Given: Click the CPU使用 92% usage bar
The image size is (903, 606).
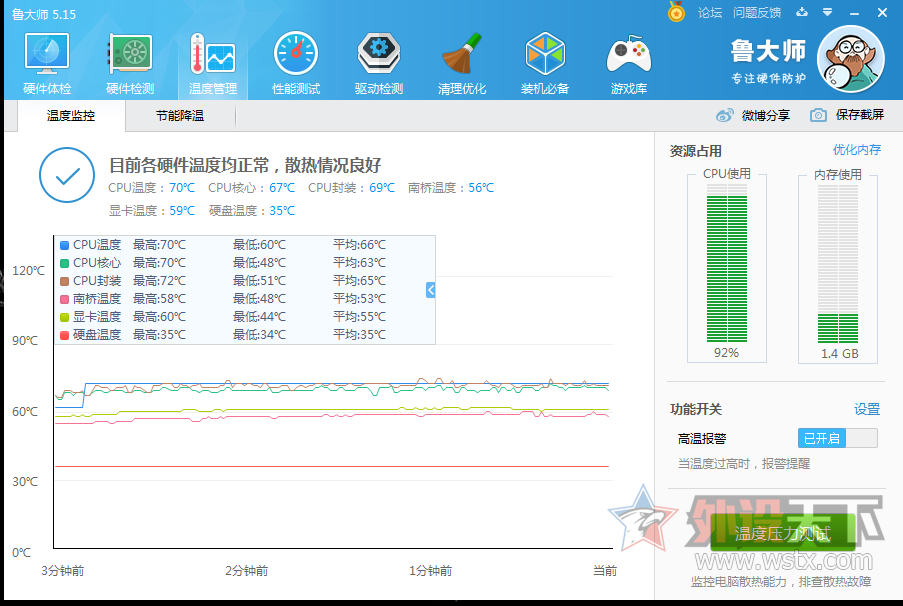Looking at the screenshot, I should point(727,263).
